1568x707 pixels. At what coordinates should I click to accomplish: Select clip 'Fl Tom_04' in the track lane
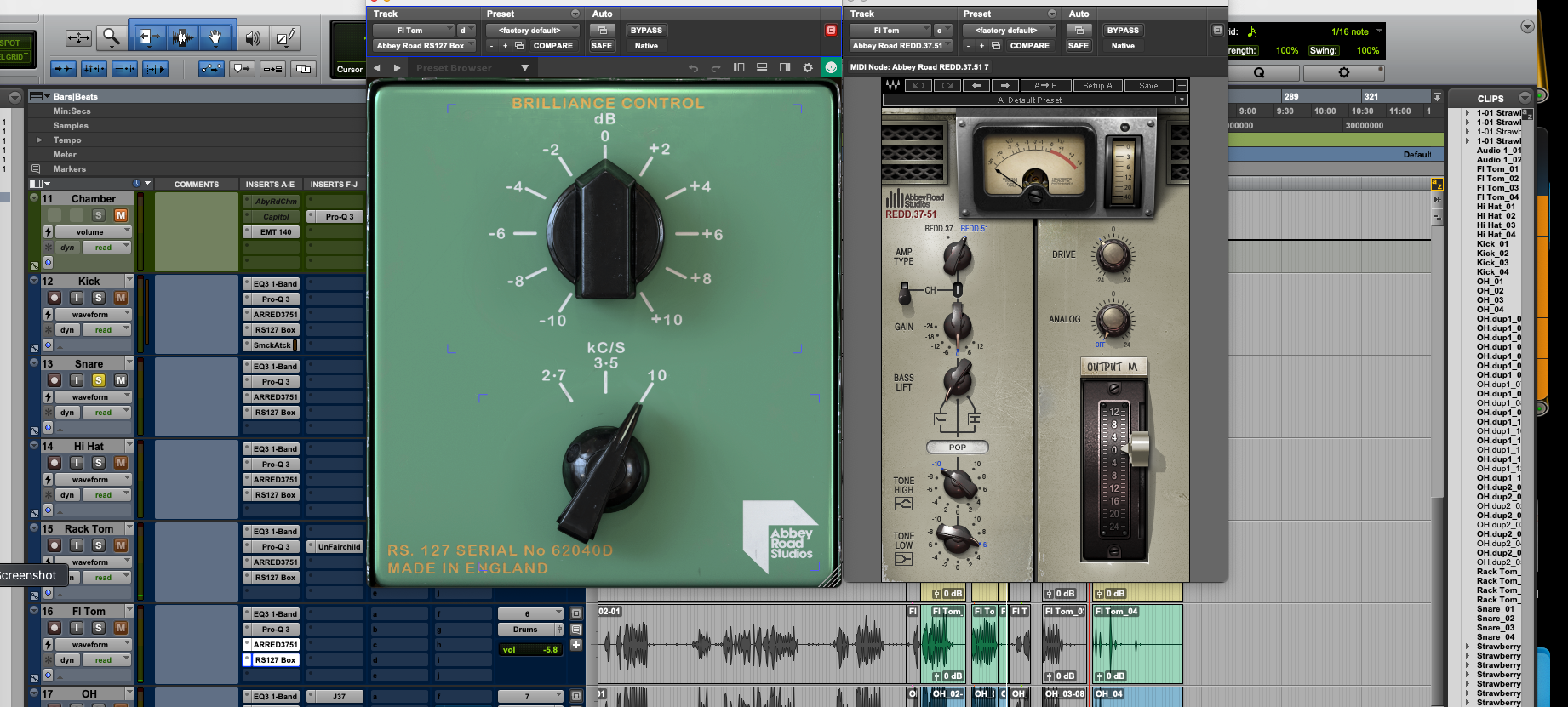pos(1137,643)
